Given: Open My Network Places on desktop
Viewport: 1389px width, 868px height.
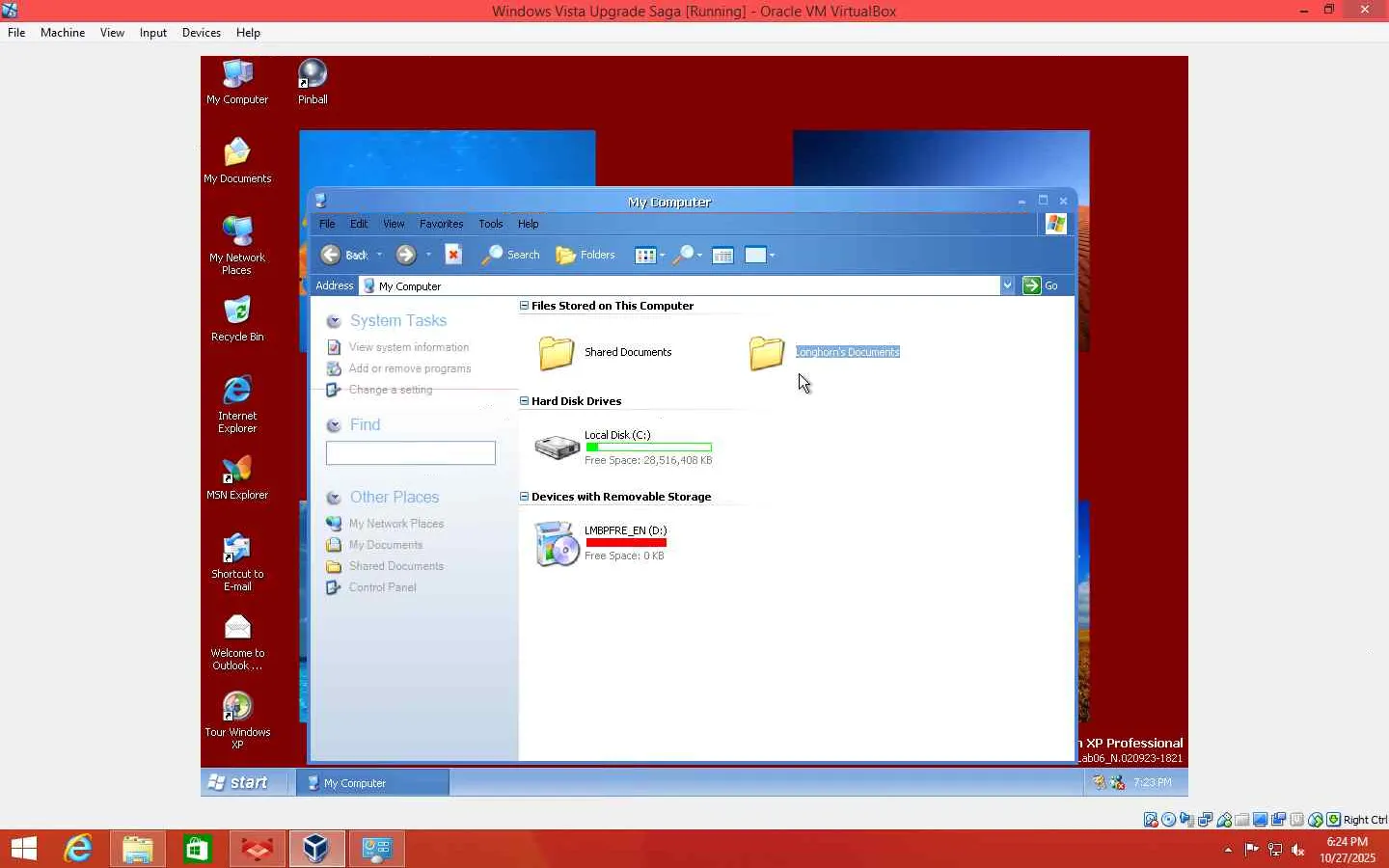Looking at the screenshot, I should 237,246.
